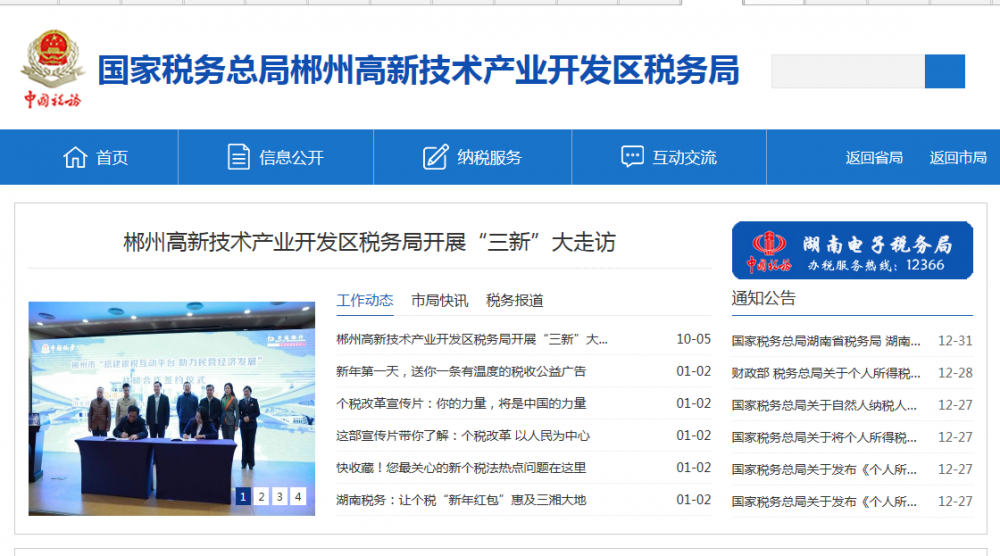This screenshot has width=1000, height=556.
Task: Click the national emblem tax logo
Action: pyautogui.click(x=52, y=68)
